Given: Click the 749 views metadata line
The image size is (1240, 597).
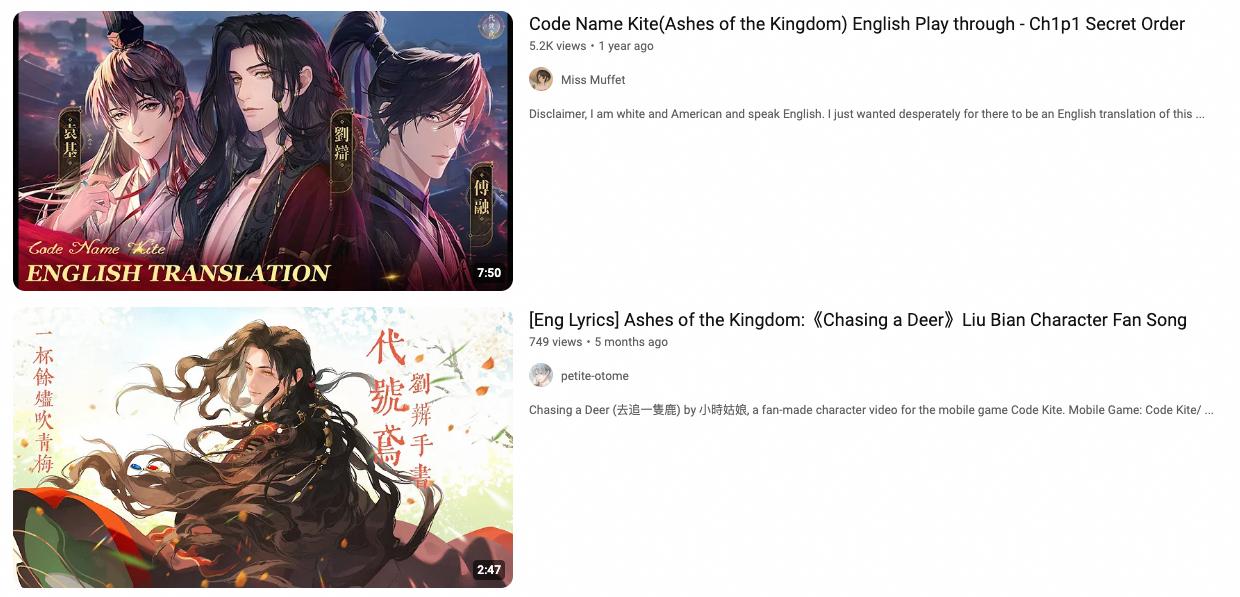Looking at the screenshot, I should (x=598, y=342).
